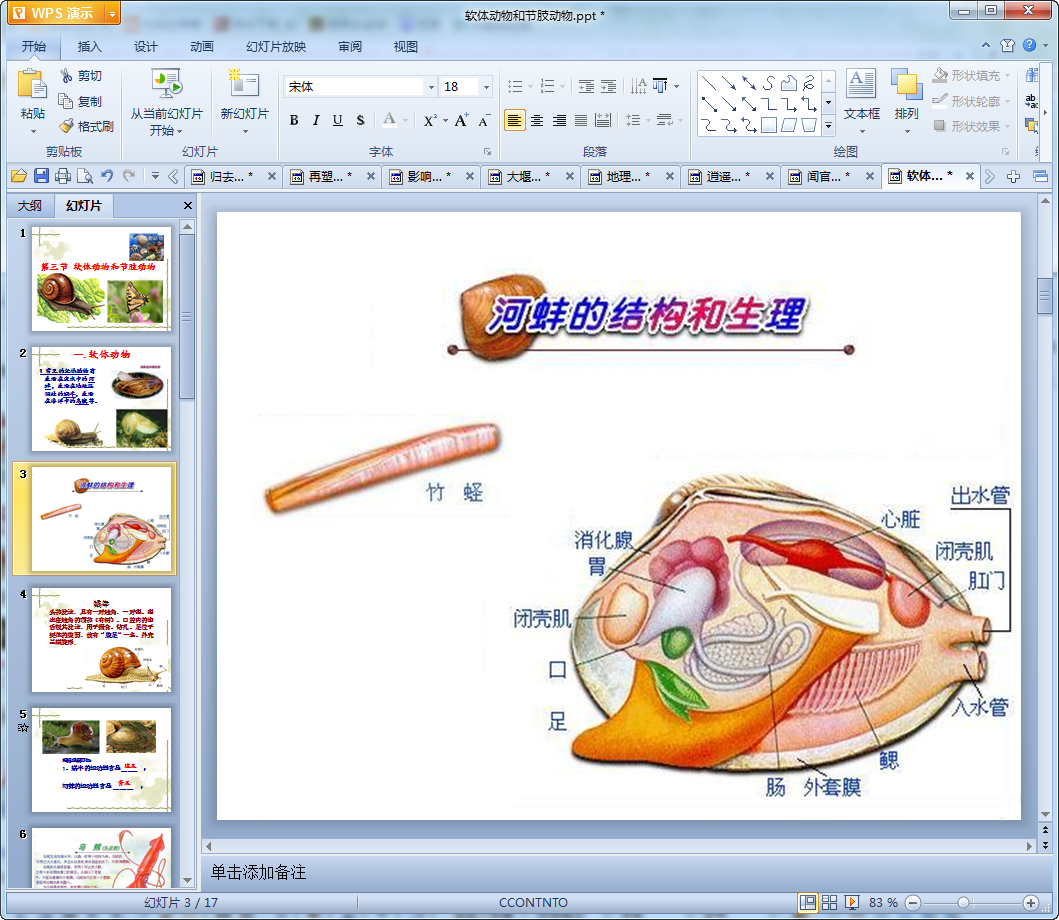Toggle Bold formatting
This screenshot has height=920, width=1059.
294,120
